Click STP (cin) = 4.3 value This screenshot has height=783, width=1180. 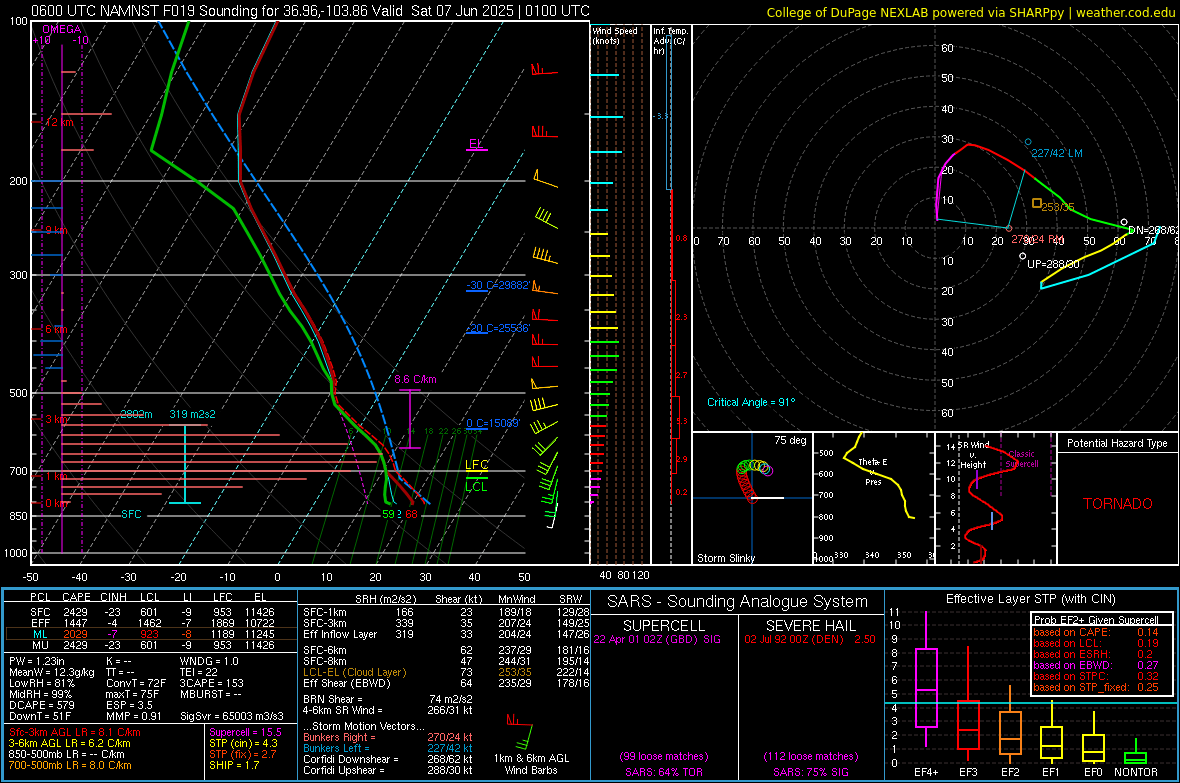[x=243, y=743]
